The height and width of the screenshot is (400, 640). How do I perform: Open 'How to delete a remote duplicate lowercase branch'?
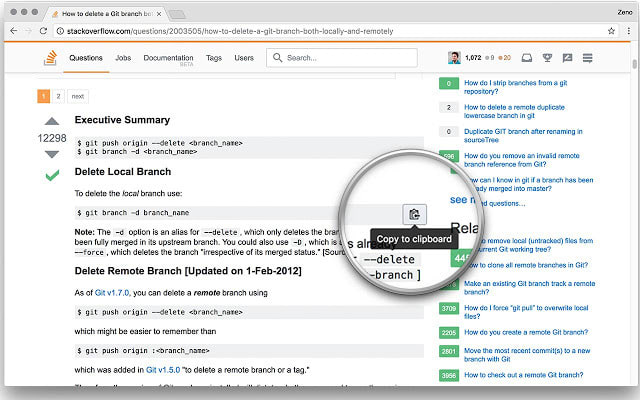pyautogui.click(x=514, y=111)
